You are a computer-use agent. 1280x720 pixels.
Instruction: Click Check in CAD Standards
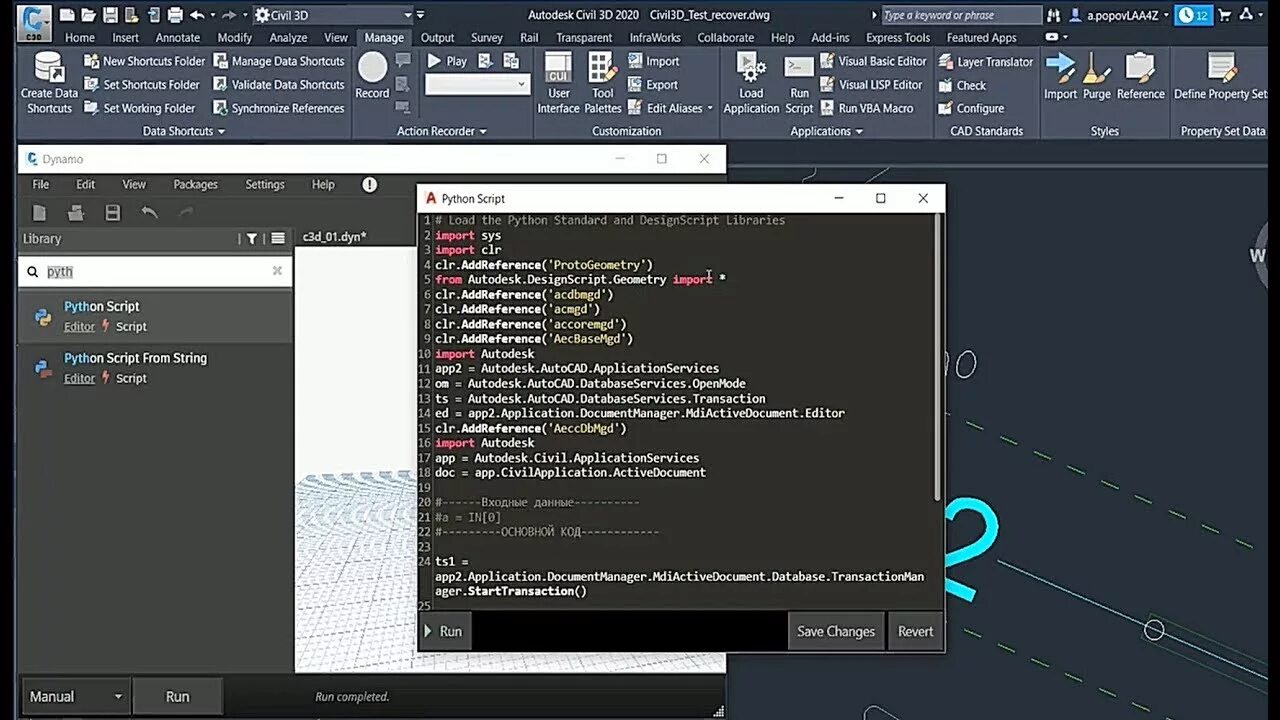[x=962, y=86]
